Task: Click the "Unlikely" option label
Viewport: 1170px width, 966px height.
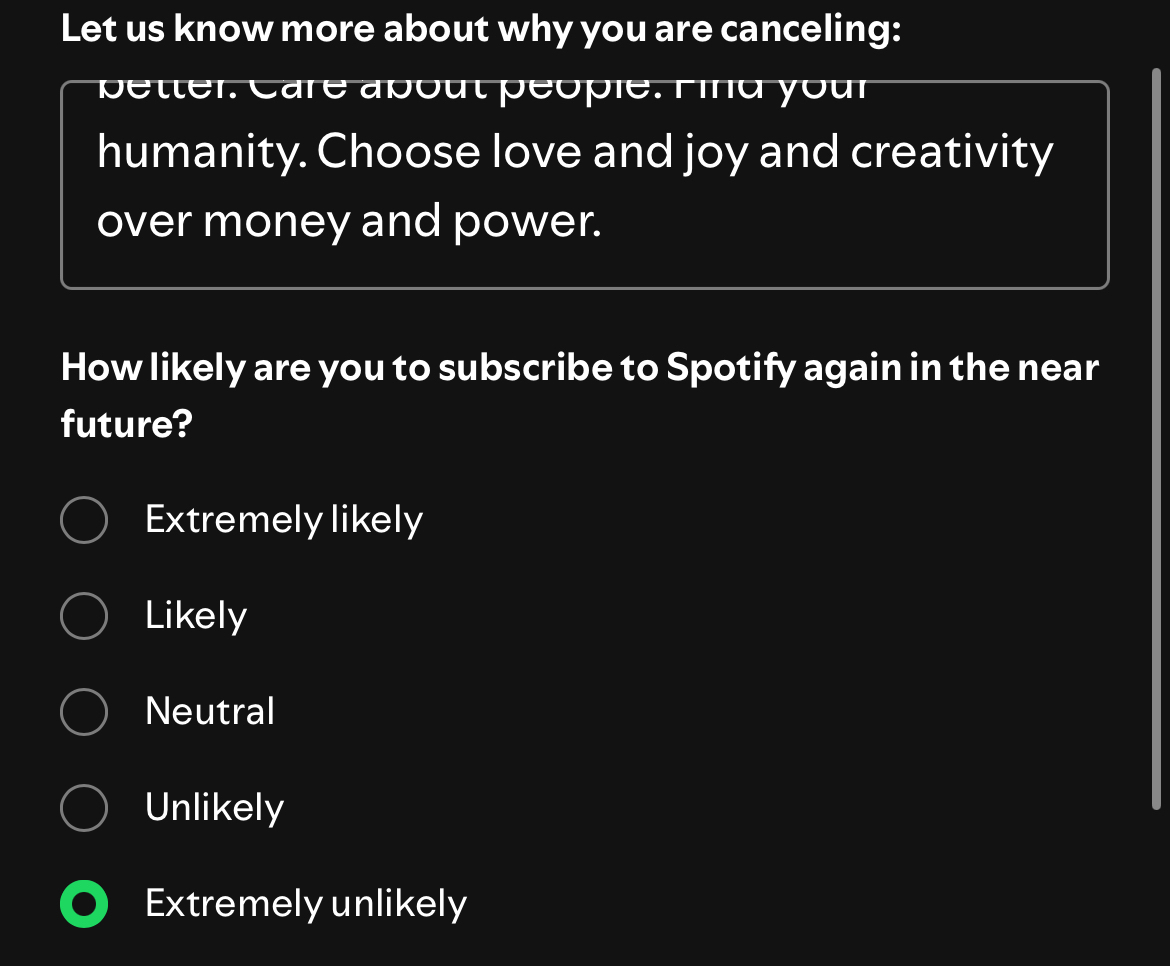Action: (214, 807)
